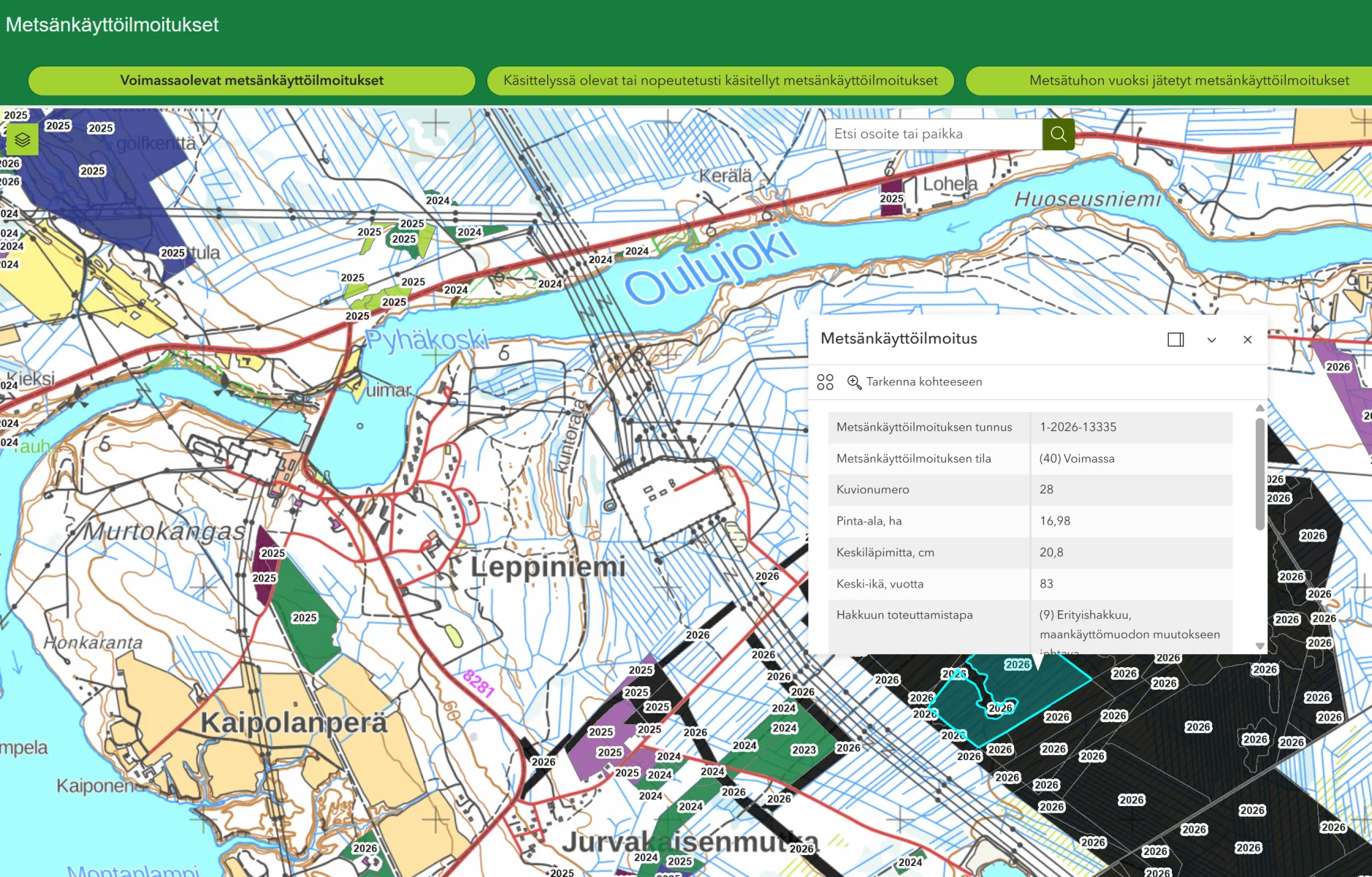The width and height of the screenshot is (1372, 877).
Task: Click the Jurvakaisenmutka label on the map
Action: click(x=690, y=842)
